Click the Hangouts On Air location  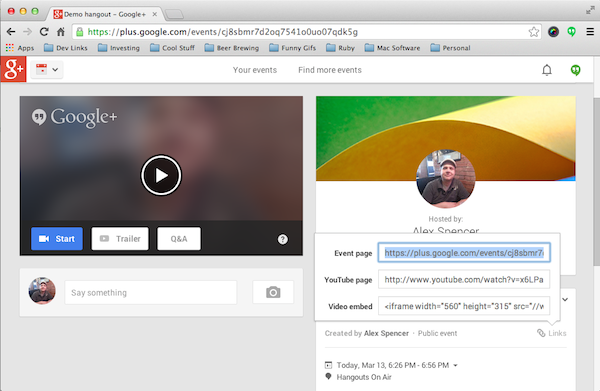[364, 377]
